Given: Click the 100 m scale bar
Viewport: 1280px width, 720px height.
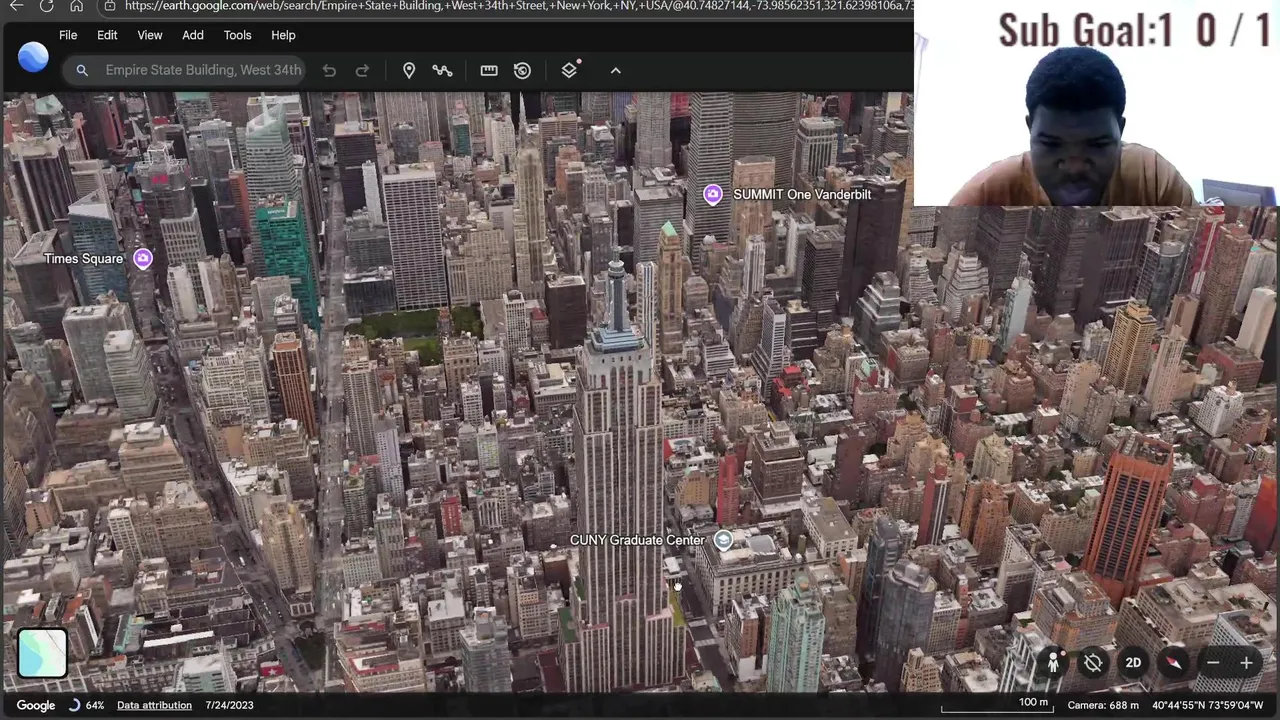Looking at the screenshot, I should [995, 706].
